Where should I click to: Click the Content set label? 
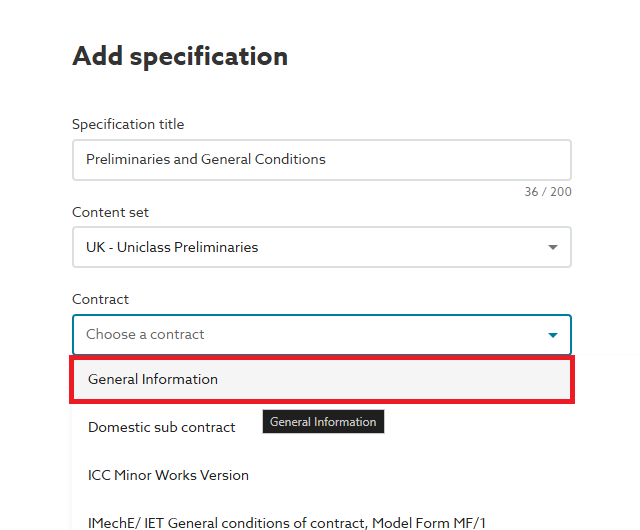110,212
